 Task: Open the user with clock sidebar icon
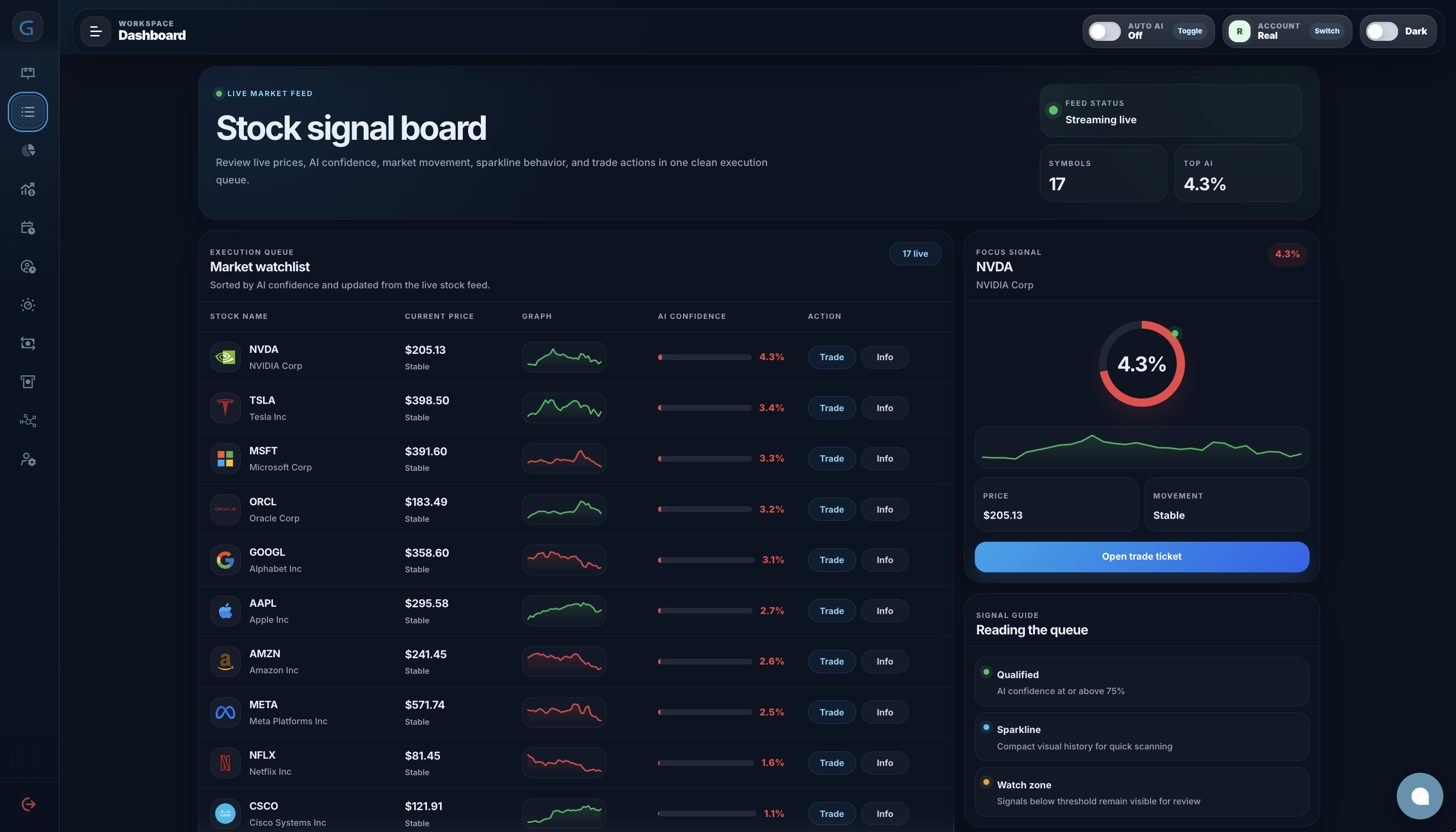click(x=28, y=266)
